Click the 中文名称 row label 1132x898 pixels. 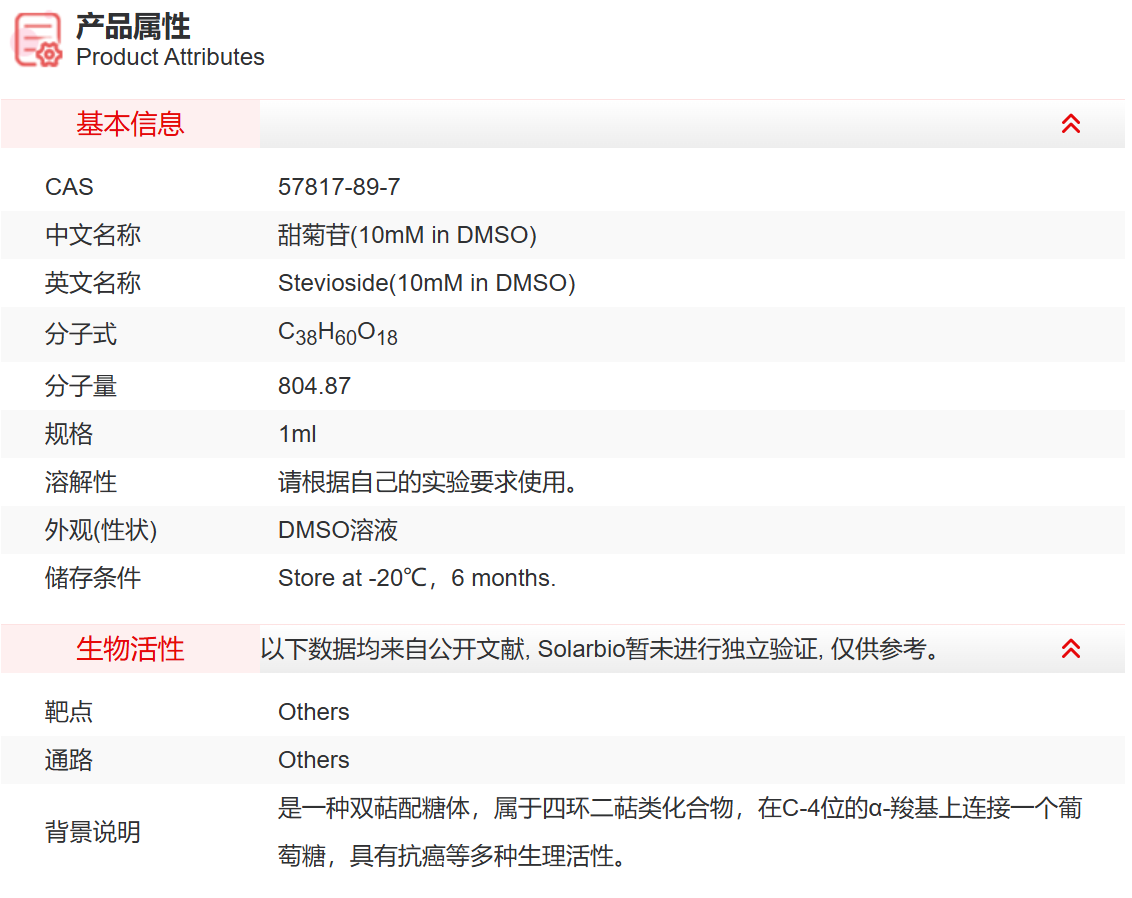point(93,234)
